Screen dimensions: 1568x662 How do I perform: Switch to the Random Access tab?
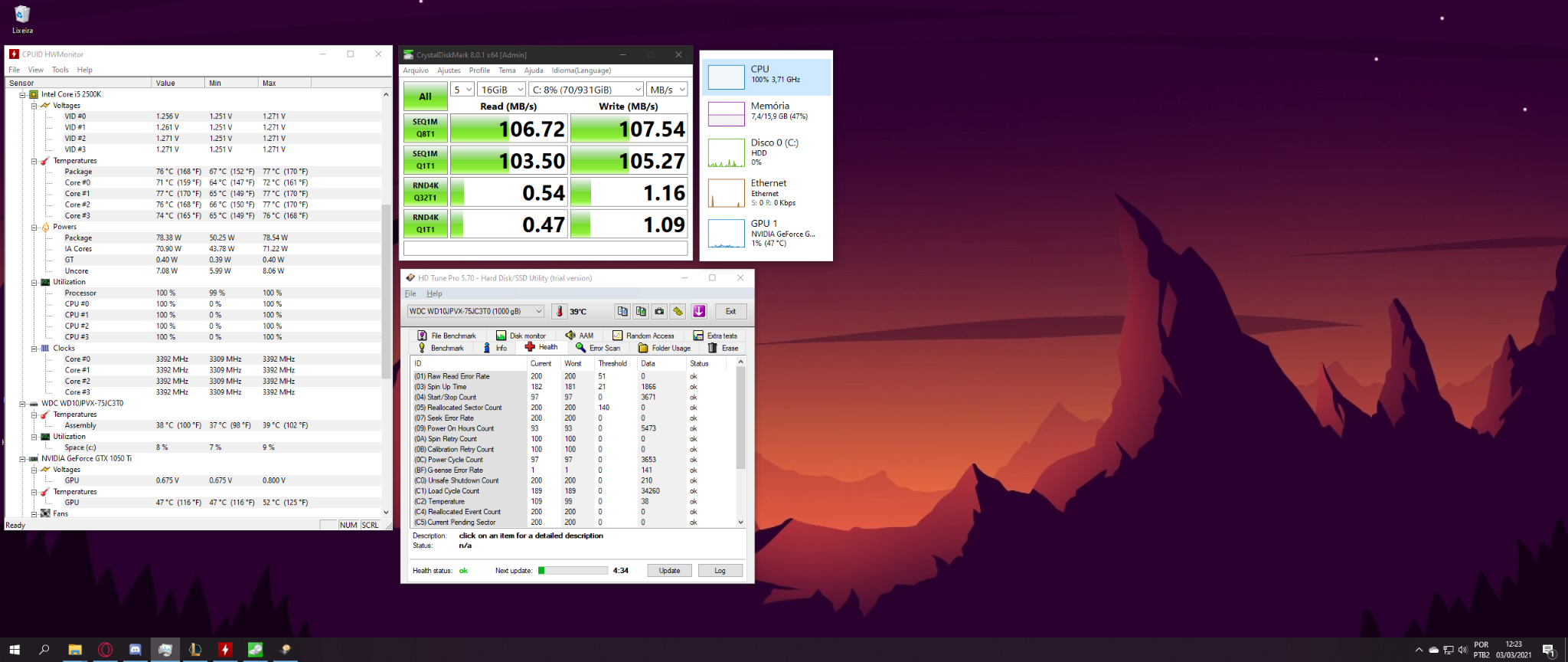643,336
